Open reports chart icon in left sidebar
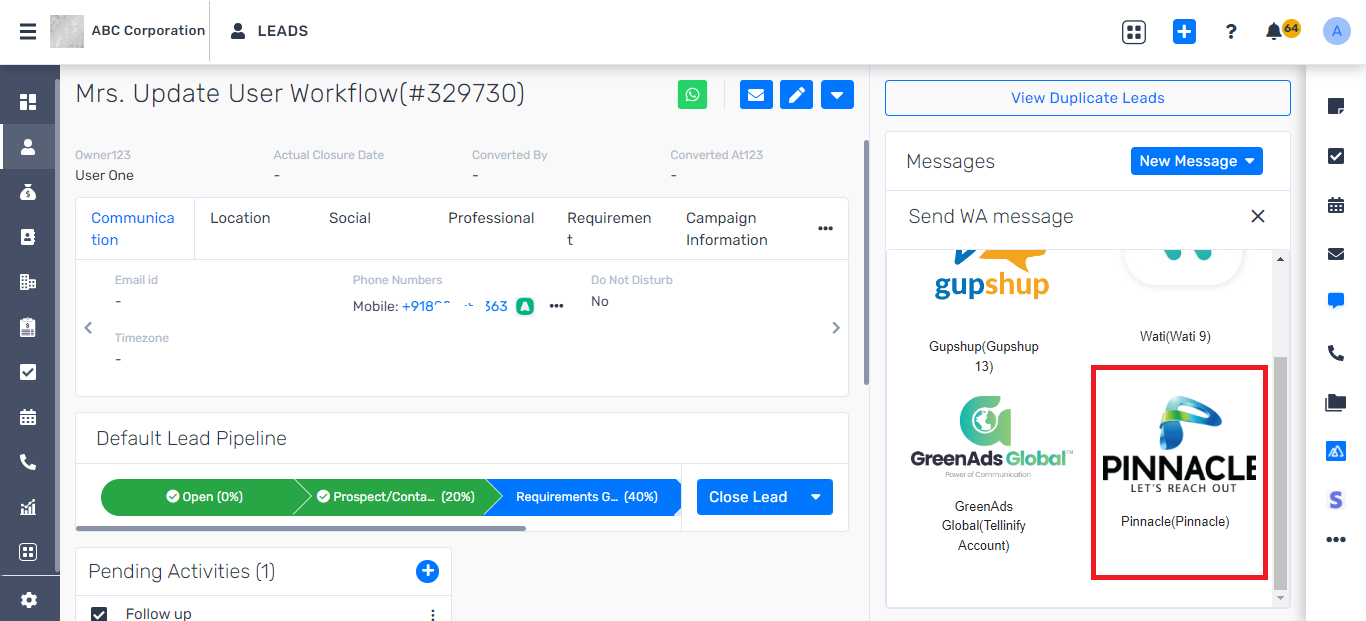The width and height of the screenshot is (1366, 621). [28, 507]
